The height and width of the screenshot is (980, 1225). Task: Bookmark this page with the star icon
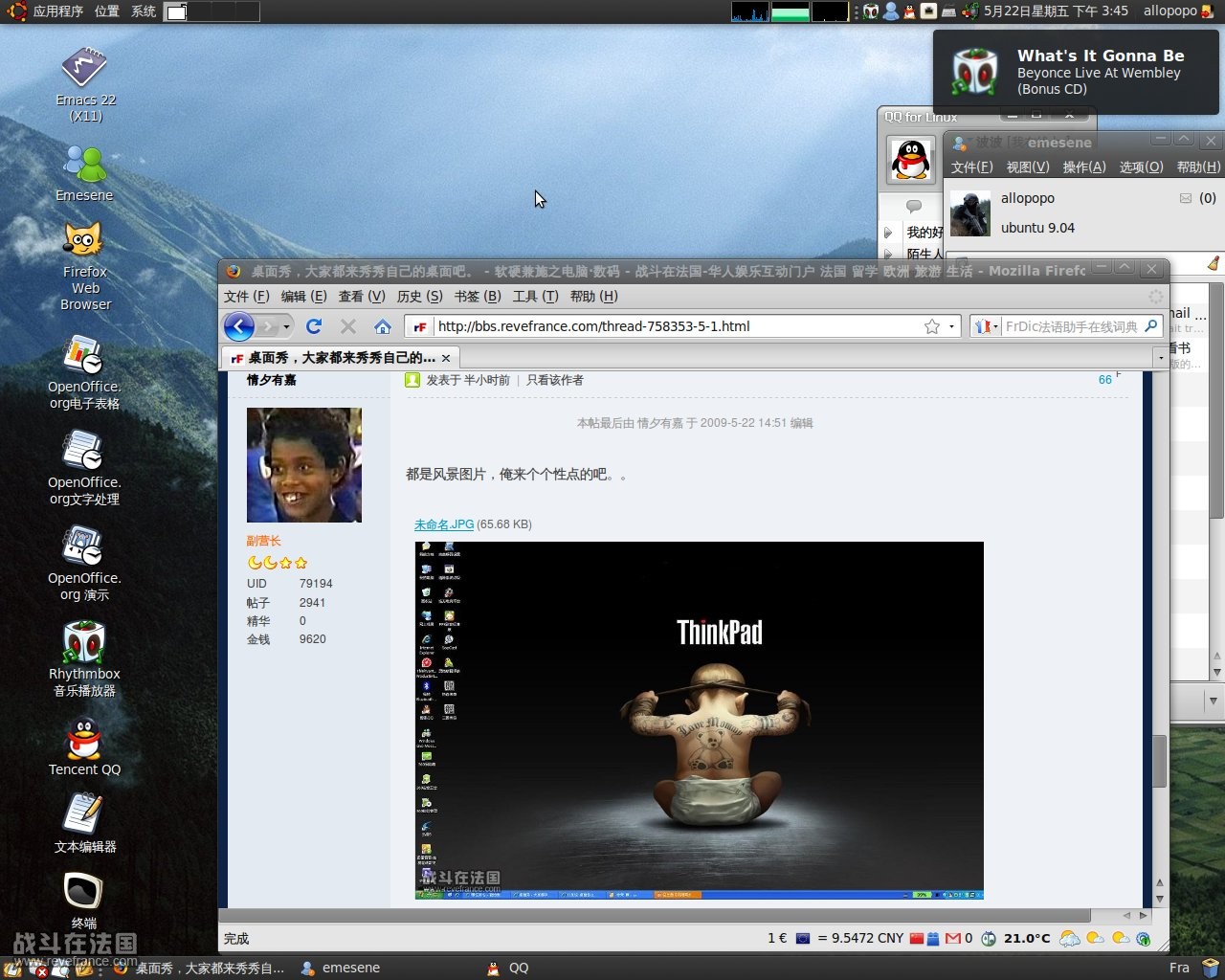[931, 326]
